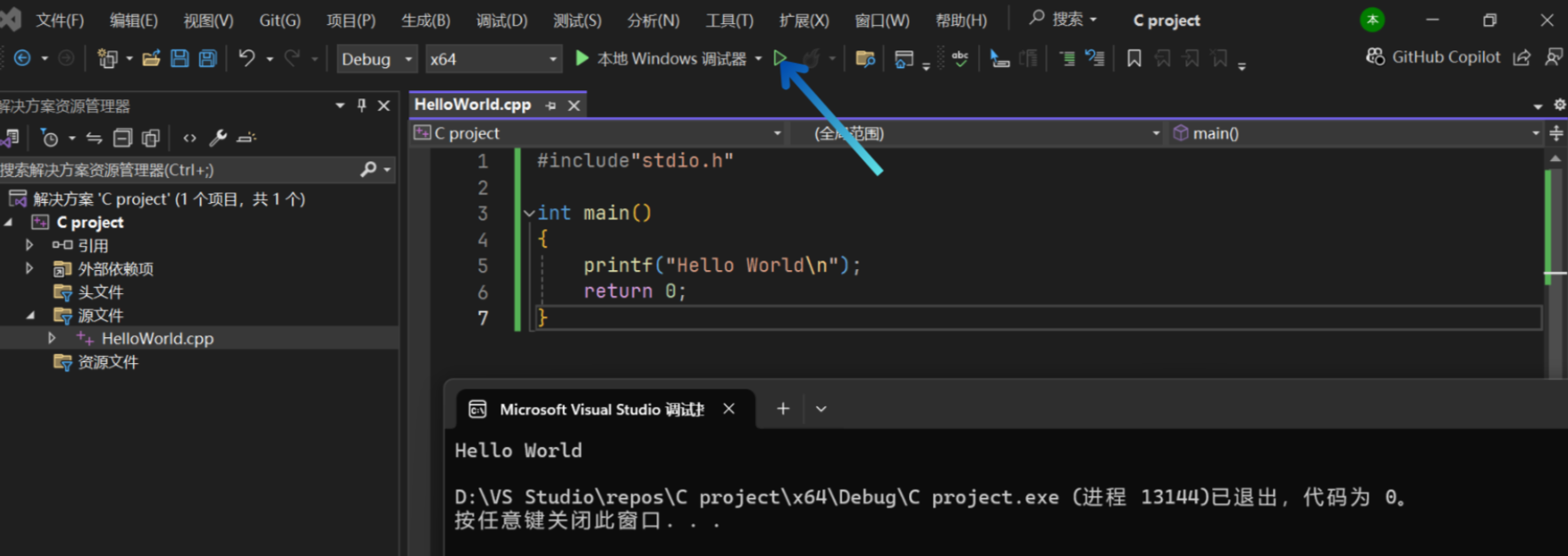Viewport: 1568px width, 556px height.
Task: Click the editor split-window handle
Action: [x=1556, y=133]
